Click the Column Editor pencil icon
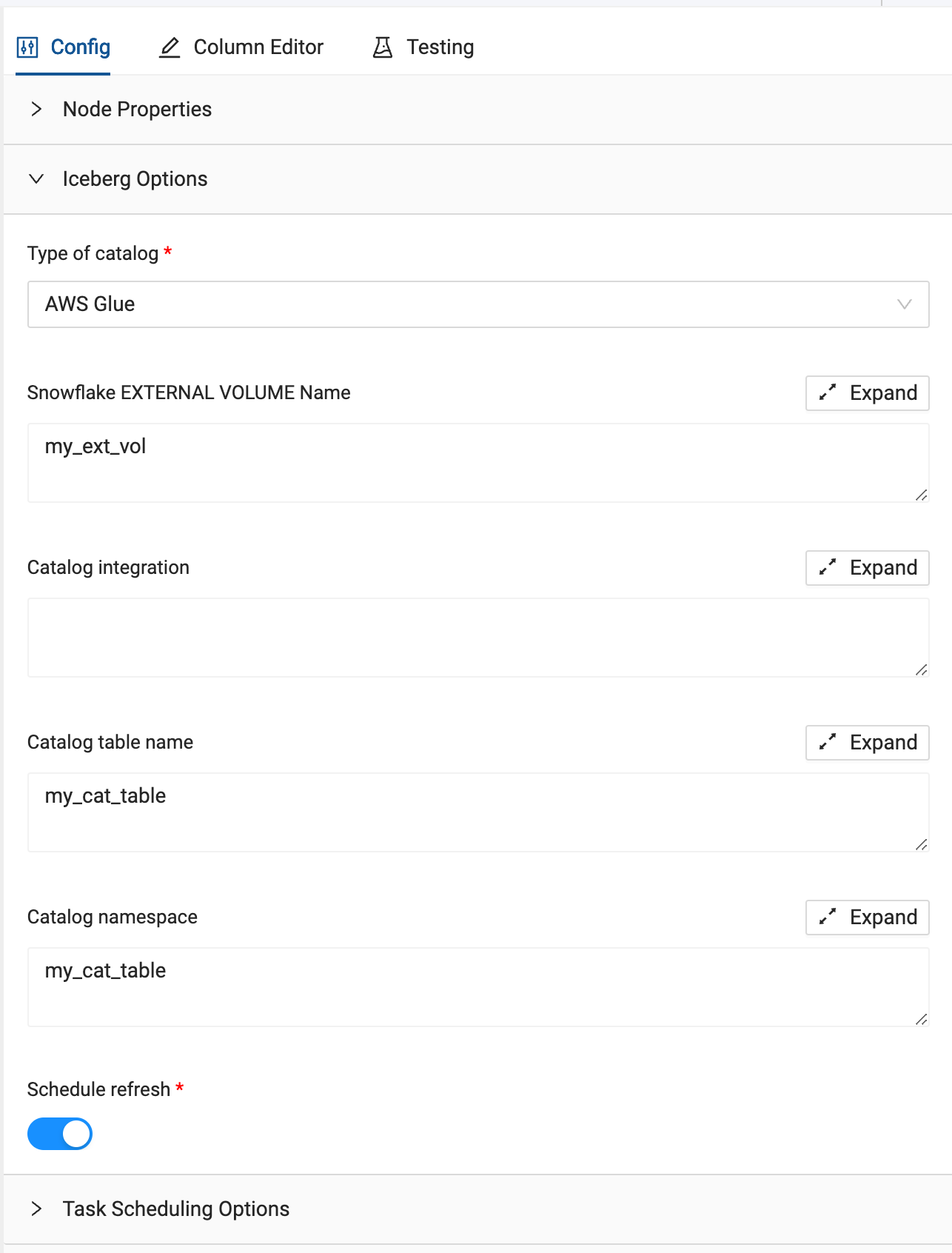This screenshot has width=952, height=1253. click(170, 47)
